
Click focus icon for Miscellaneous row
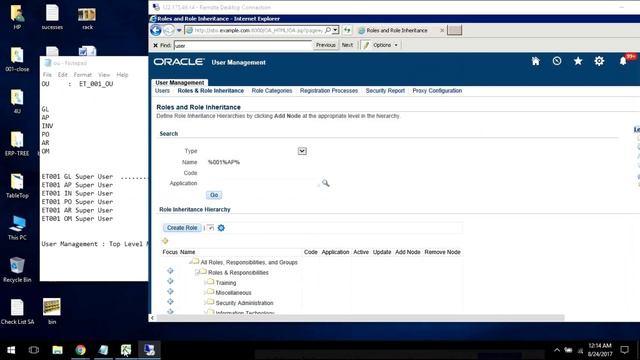(x=170, y=291)
